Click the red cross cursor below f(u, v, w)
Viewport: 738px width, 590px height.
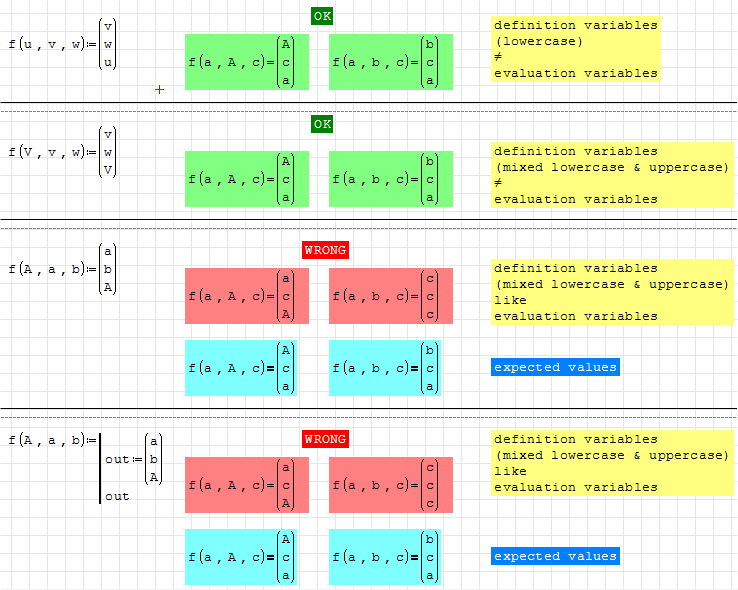[159, 89]
